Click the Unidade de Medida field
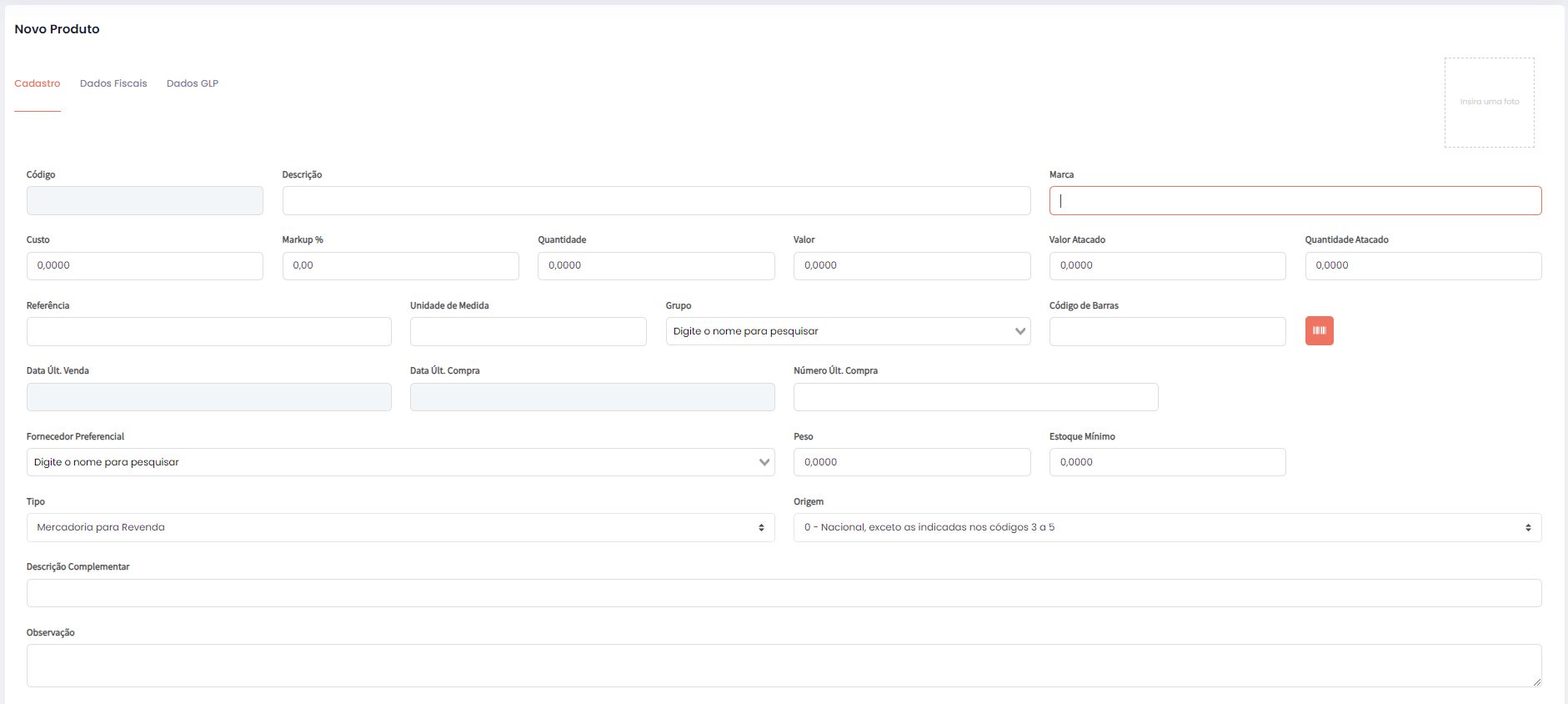Image resolution: width=1568 pixels, height=704 pixels. tap(528, 331)
